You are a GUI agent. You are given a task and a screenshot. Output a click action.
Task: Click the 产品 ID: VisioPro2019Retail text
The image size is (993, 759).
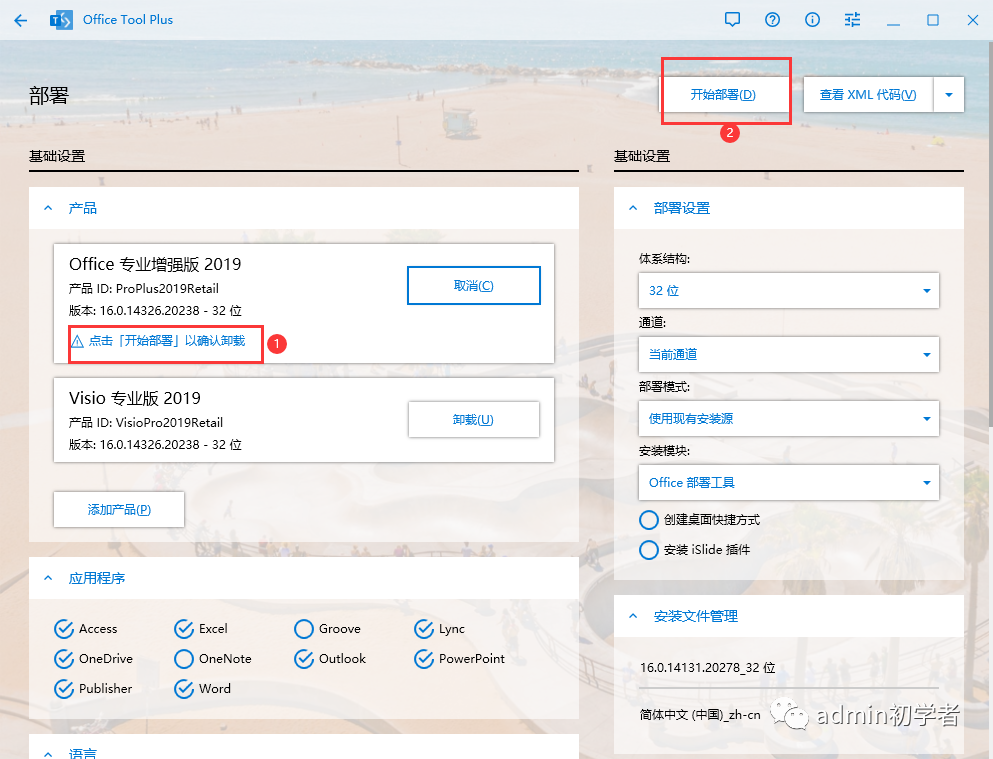146,422
